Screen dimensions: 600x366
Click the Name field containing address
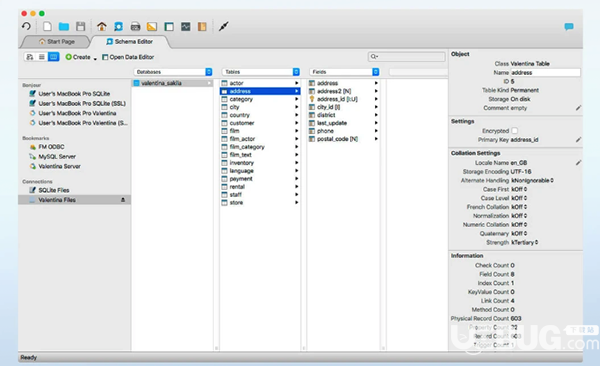[545, 72]
